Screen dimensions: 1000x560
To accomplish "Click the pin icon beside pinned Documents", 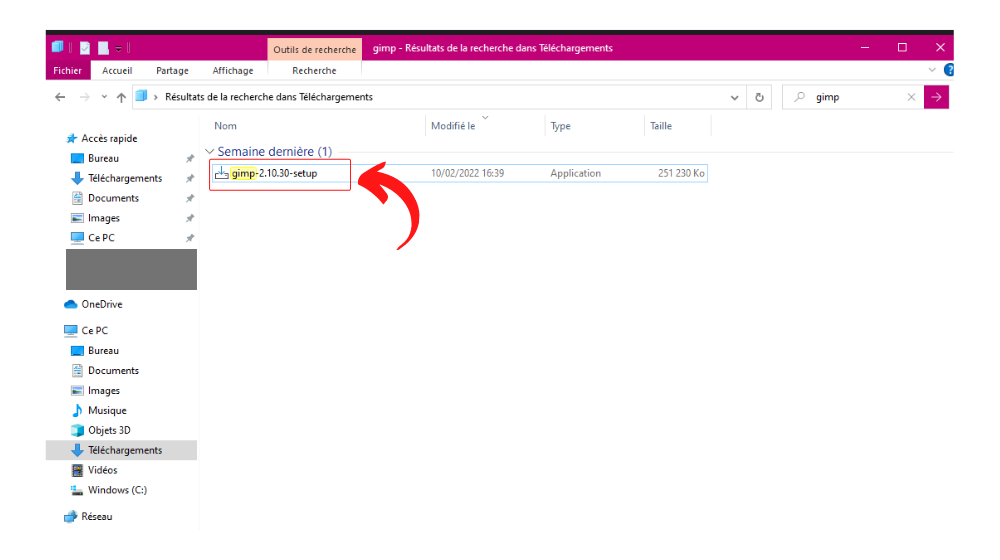I will click(189, 198).
